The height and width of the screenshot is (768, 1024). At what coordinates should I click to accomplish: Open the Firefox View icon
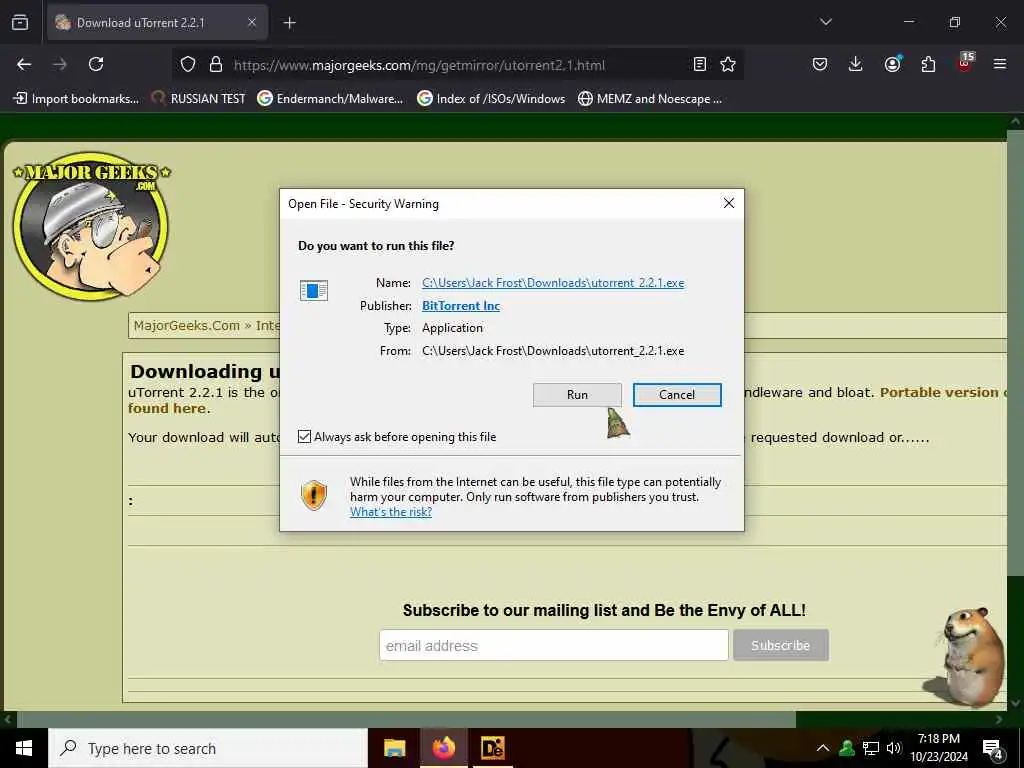click(x=20, y=23)
